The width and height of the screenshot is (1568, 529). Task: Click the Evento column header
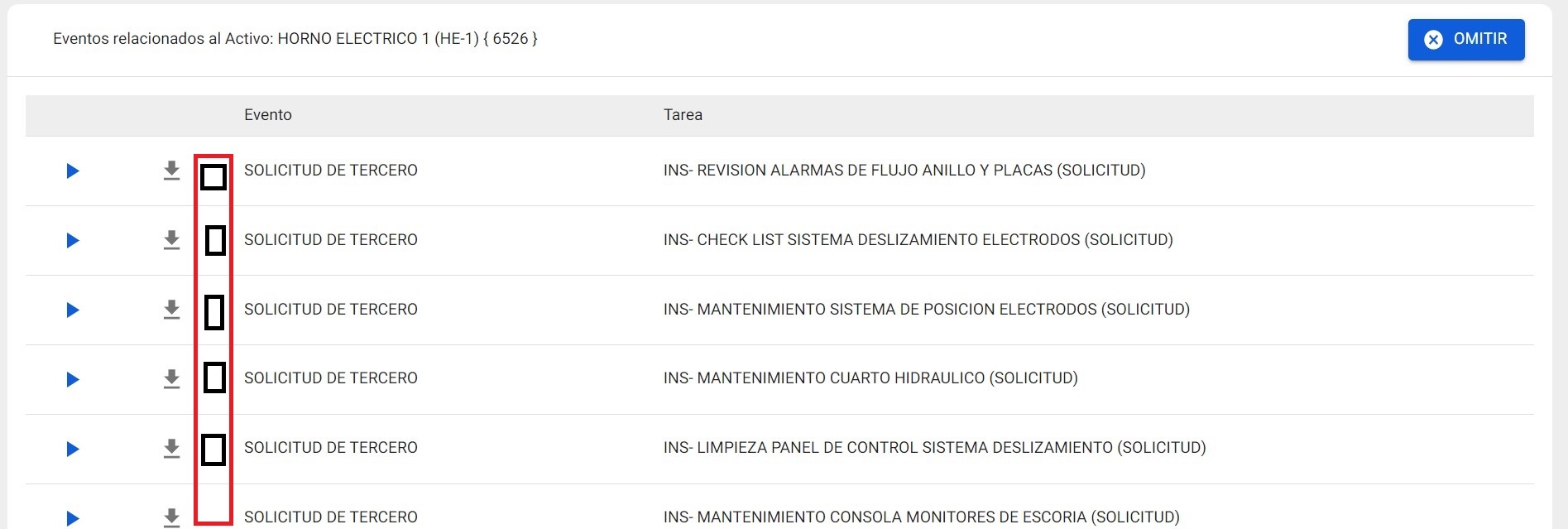point(268,115)
